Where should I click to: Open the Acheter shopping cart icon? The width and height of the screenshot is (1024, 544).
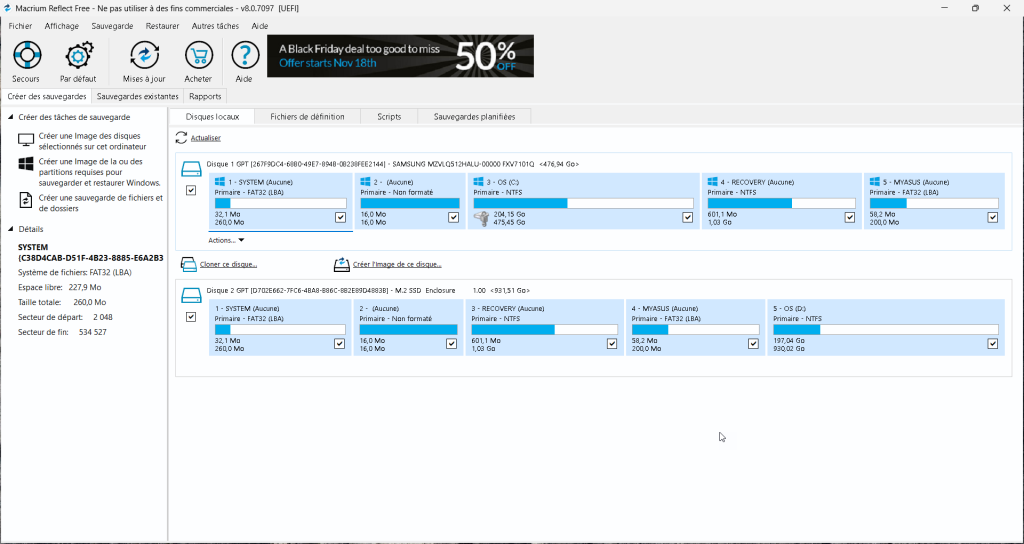198,56
